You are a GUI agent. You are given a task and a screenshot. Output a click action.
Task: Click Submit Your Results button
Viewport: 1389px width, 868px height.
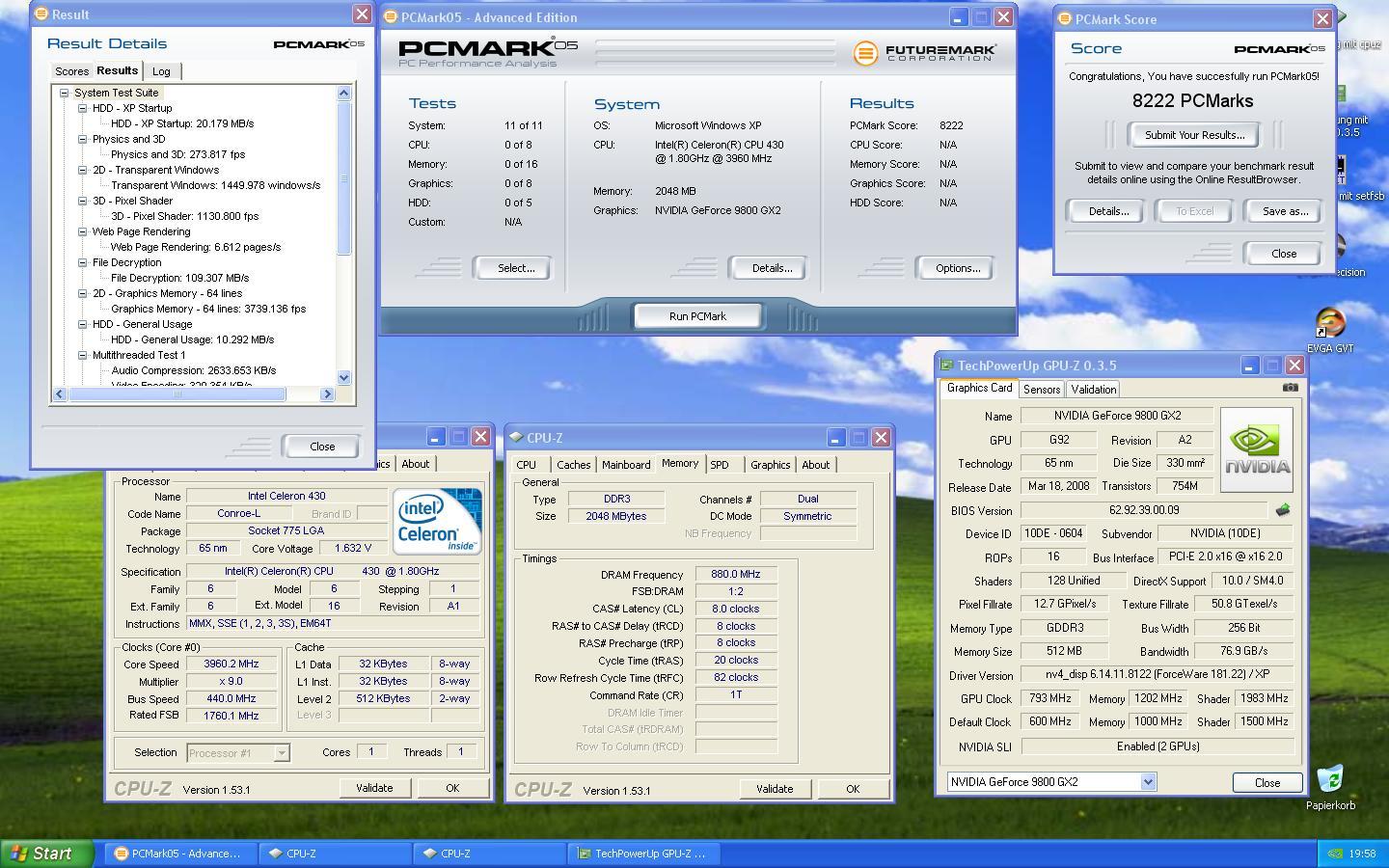tap(1194, 135)
